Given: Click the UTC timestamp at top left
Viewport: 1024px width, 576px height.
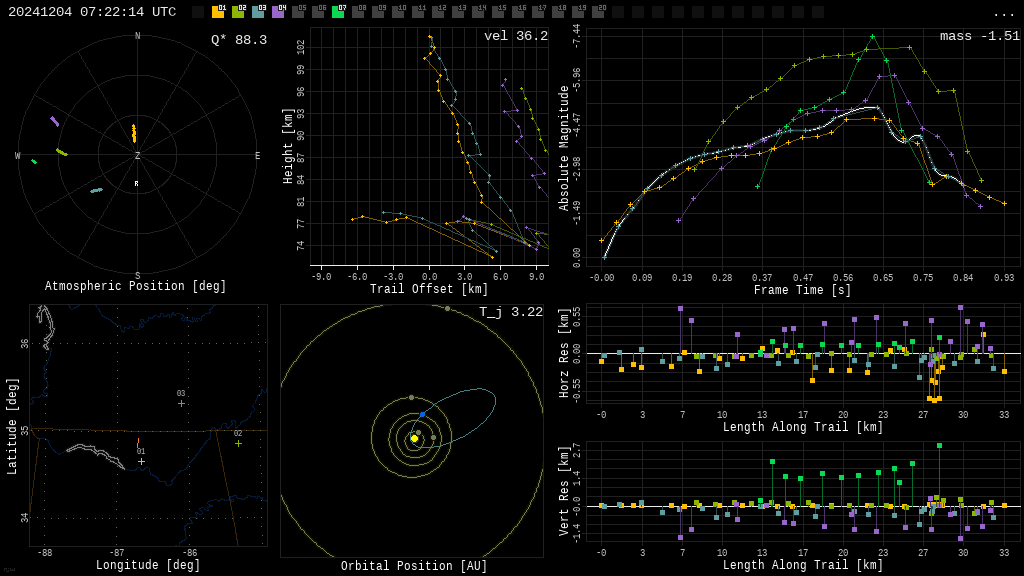Looking at the screenshot, I should coord(92,12).
